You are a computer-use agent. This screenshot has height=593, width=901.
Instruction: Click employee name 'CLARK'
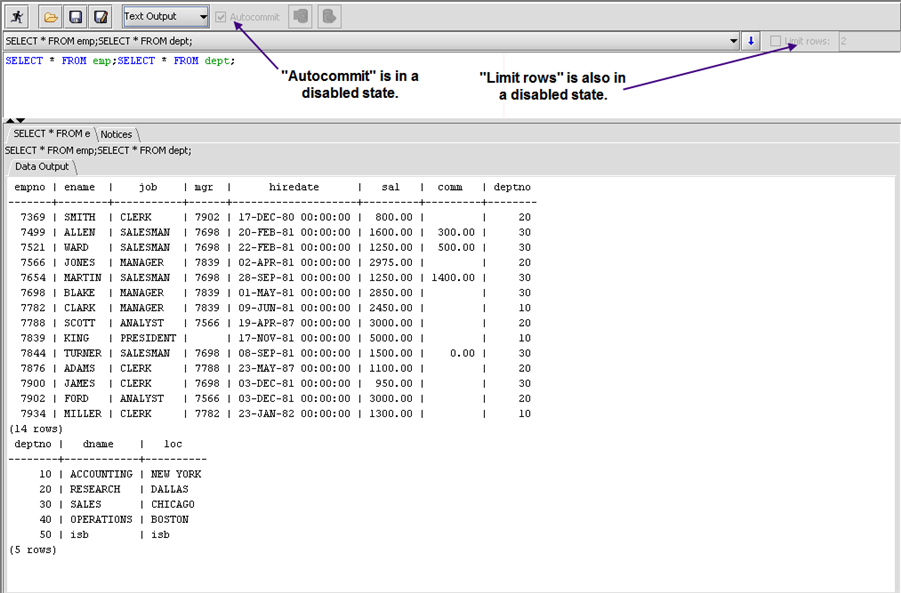point(79,308)
